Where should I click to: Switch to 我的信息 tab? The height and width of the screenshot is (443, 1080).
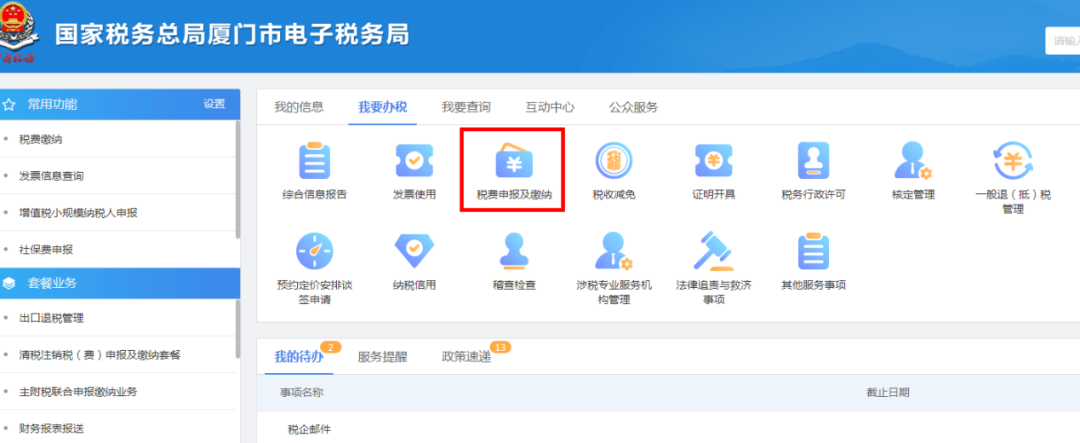coord(299,107)
